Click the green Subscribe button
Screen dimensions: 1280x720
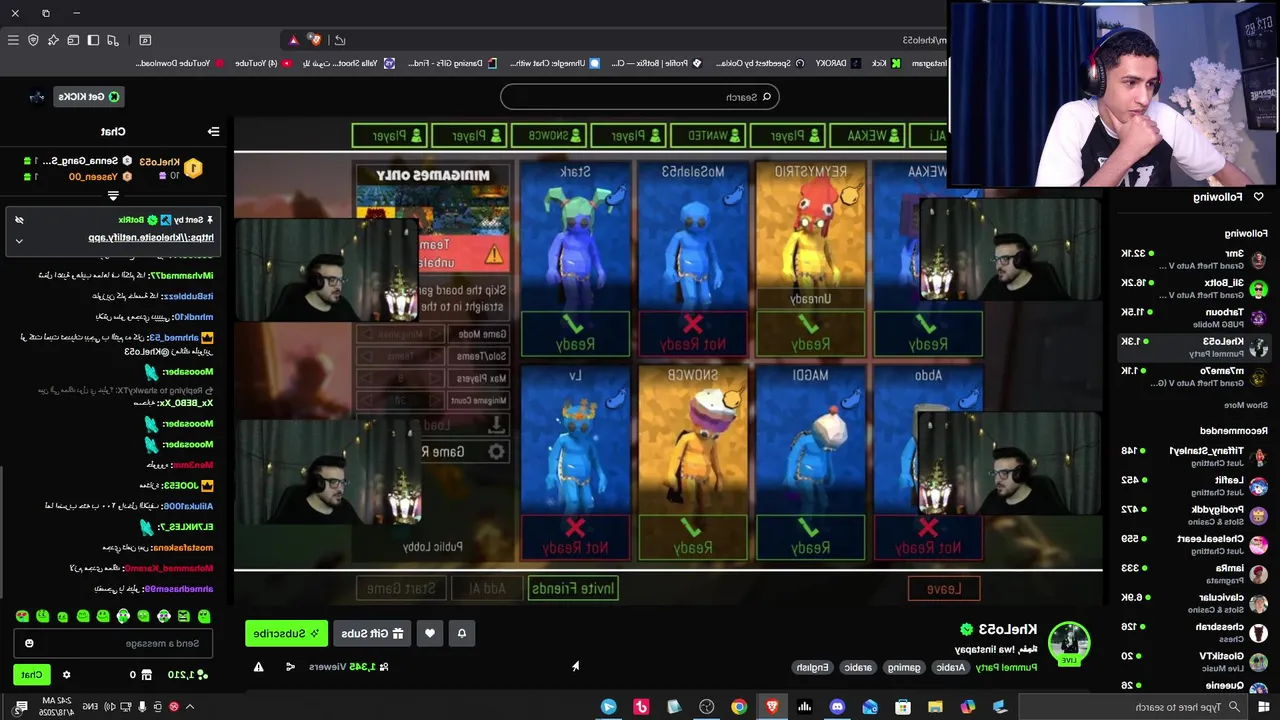286,633
